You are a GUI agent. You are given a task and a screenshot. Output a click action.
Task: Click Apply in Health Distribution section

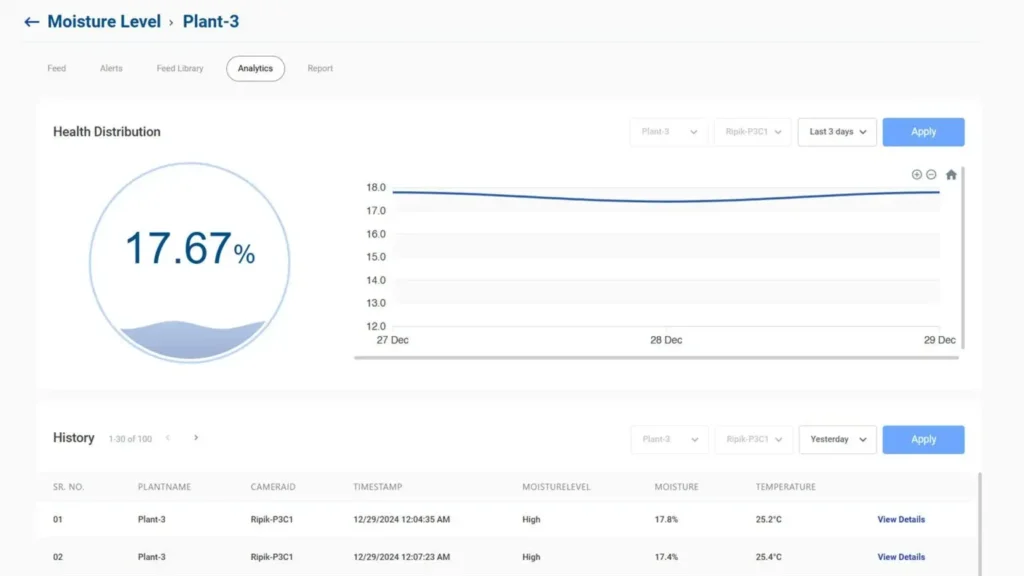[x=923, y=132]
